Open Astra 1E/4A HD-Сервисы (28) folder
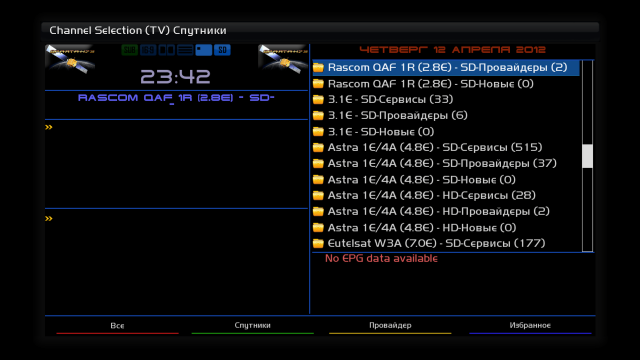The width and height of the screenshot is (640, 360). point(446,196)
